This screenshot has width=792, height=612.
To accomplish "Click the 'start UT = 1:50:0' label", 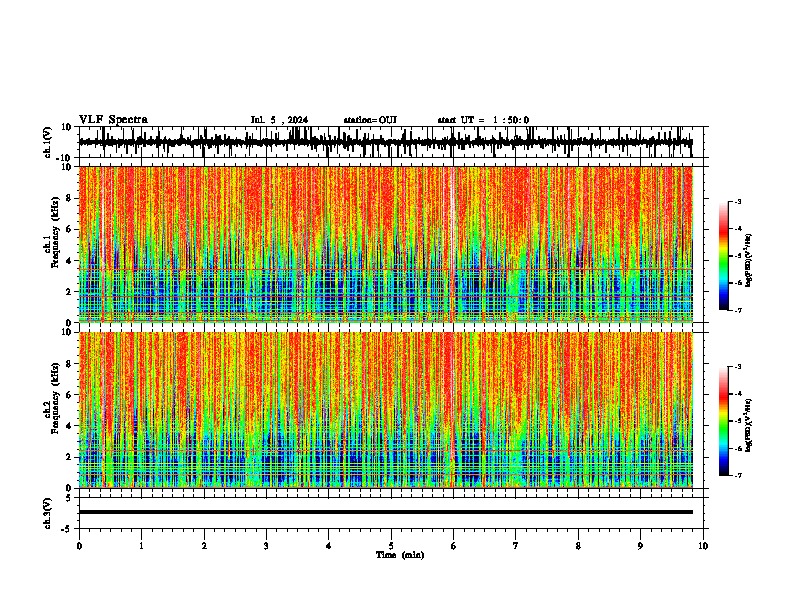I will pyautogui.click(x=483, y=120).
